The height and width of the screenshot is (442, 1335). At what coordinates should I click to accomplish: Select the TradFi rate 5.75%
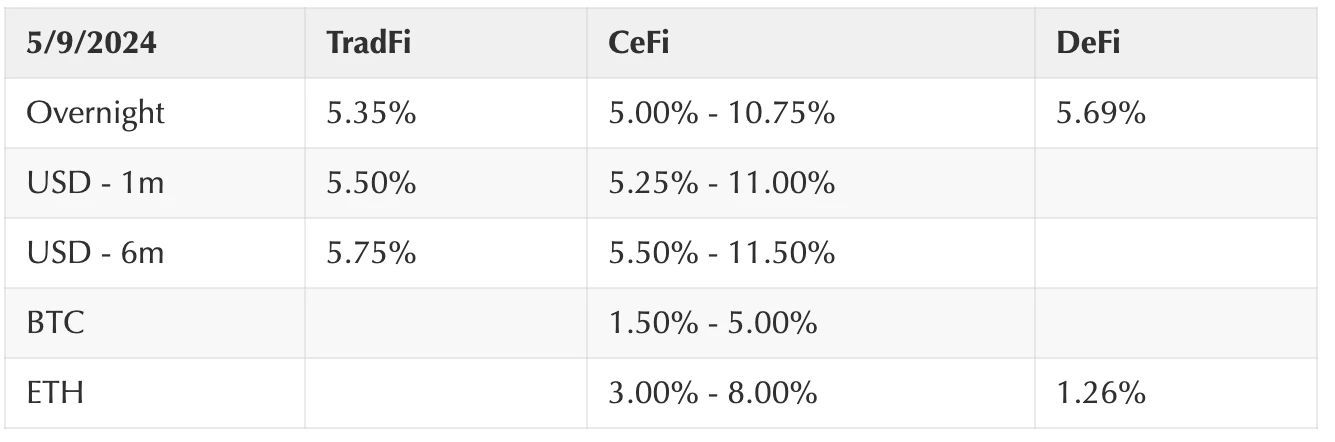[x=370, y=253]
